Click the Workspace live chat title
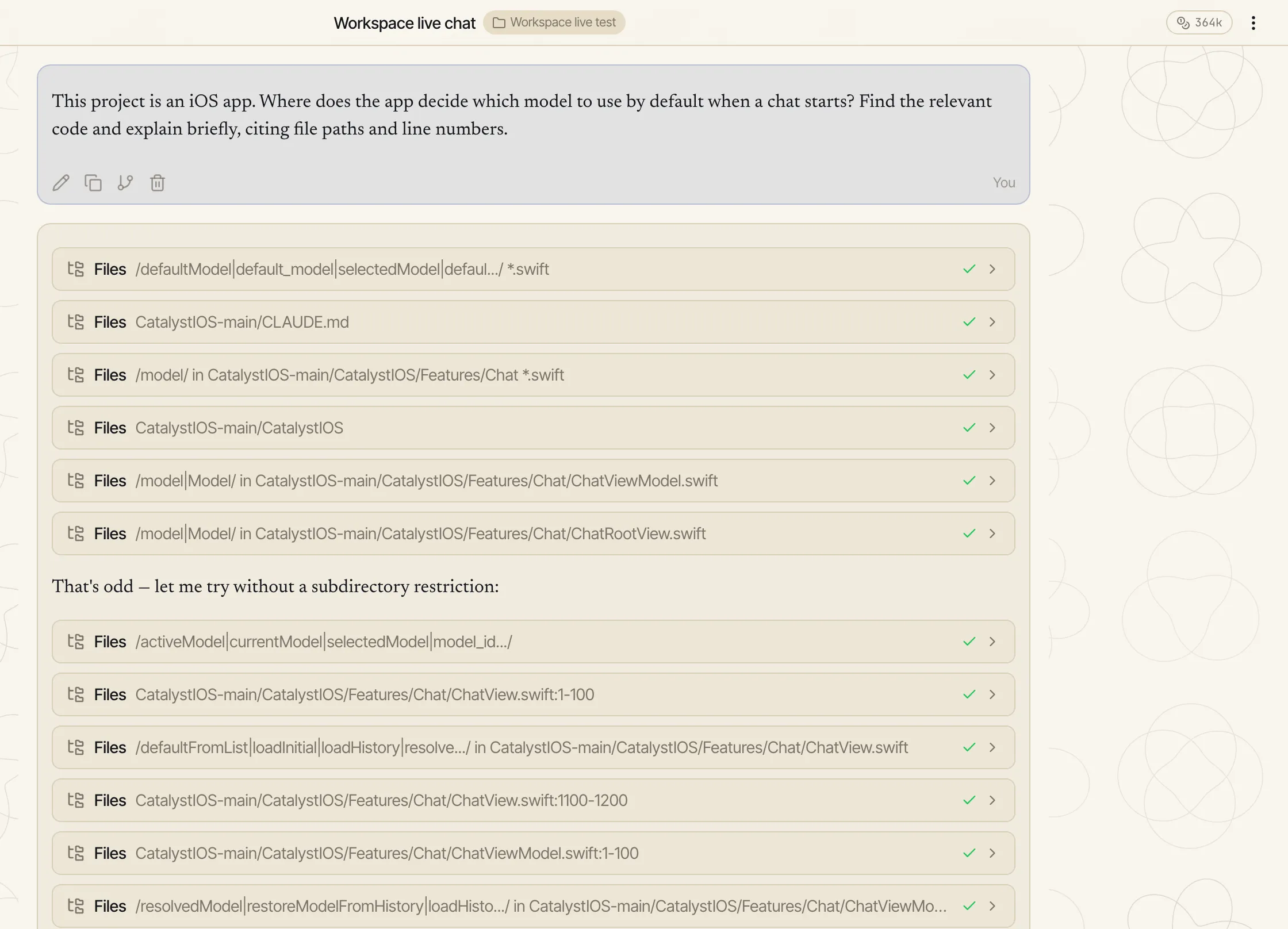This screenshot has width=1288, height=929. (404, 23)
